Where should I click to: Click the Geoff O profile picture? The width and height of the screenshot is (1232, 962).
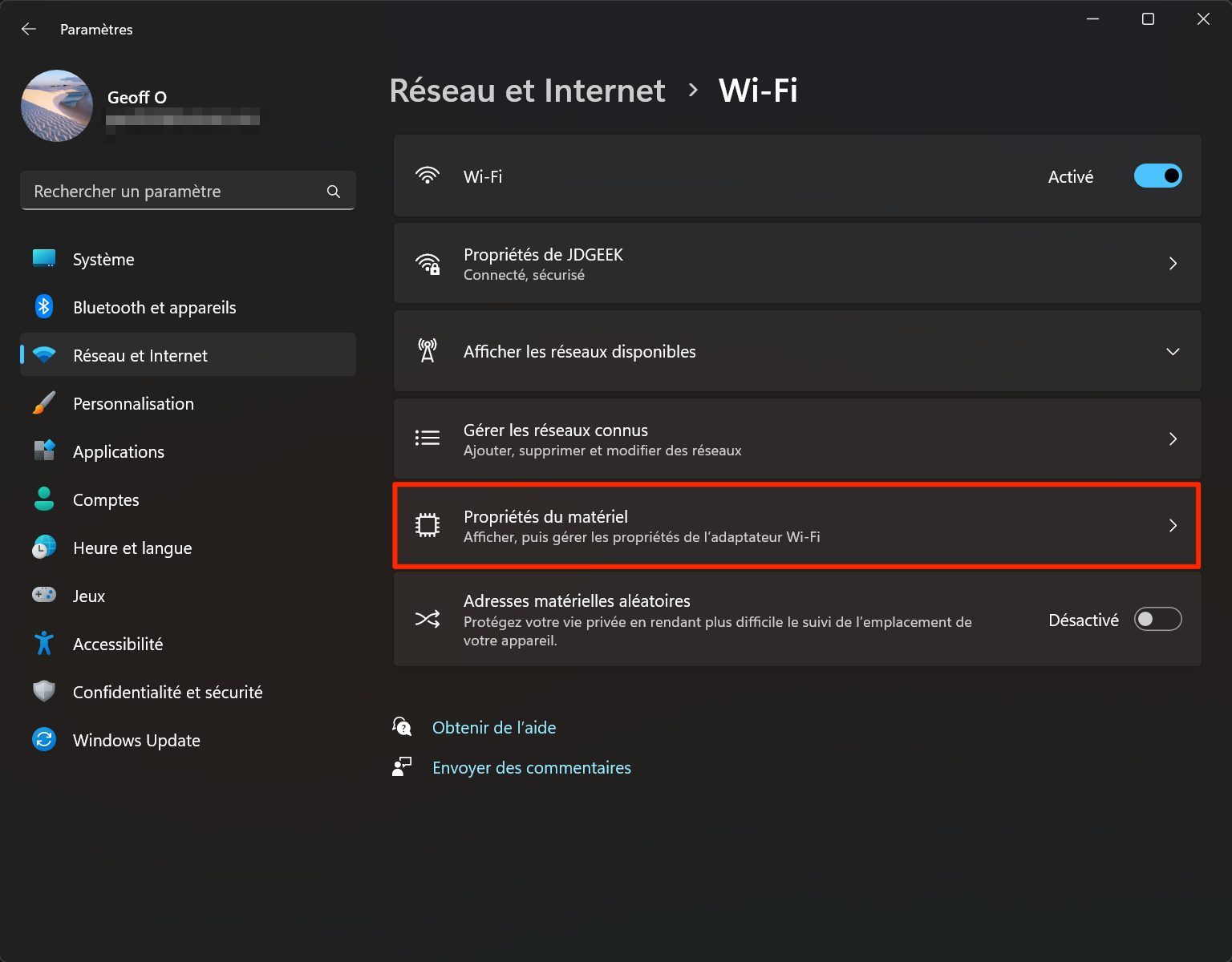click(57, 106)
